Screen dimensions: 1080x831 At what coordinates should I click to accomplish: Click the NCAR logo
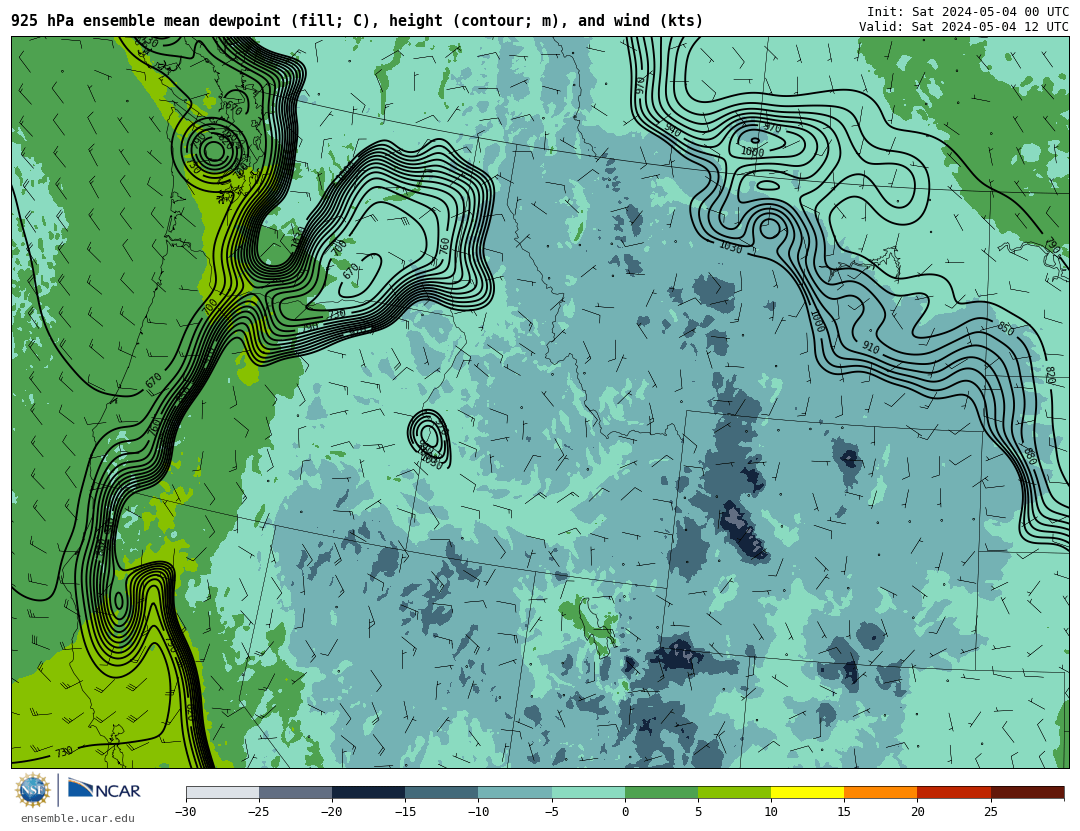point(104,789)
